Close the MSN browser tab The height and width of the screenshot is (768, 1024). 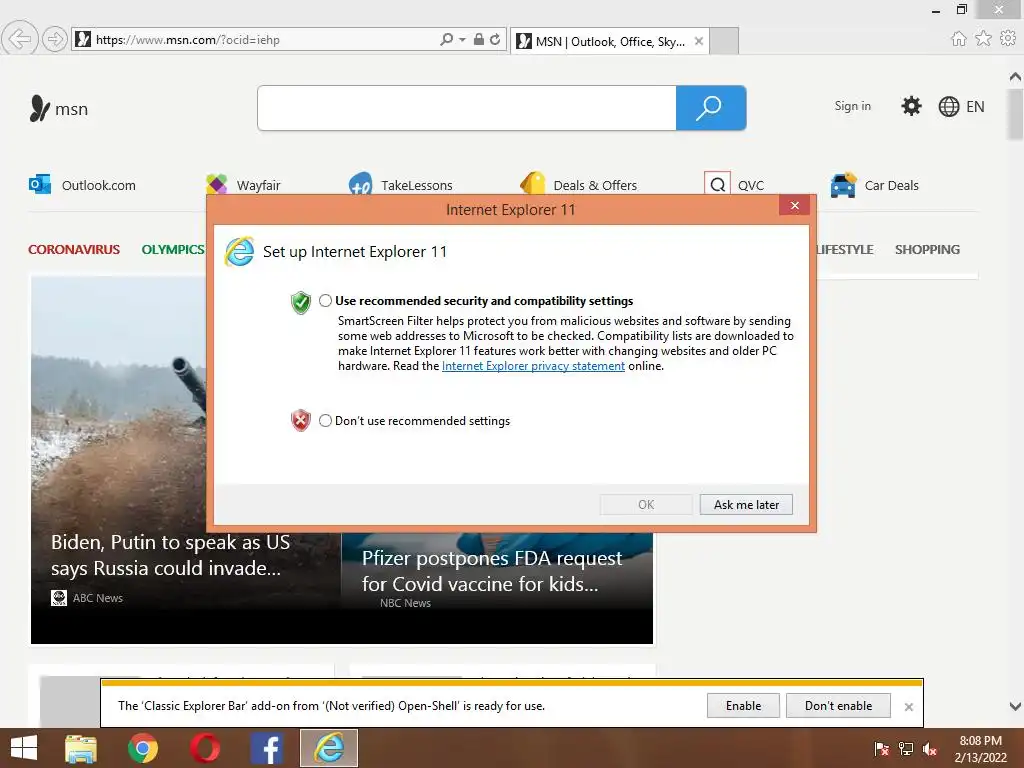coord(699,41)
